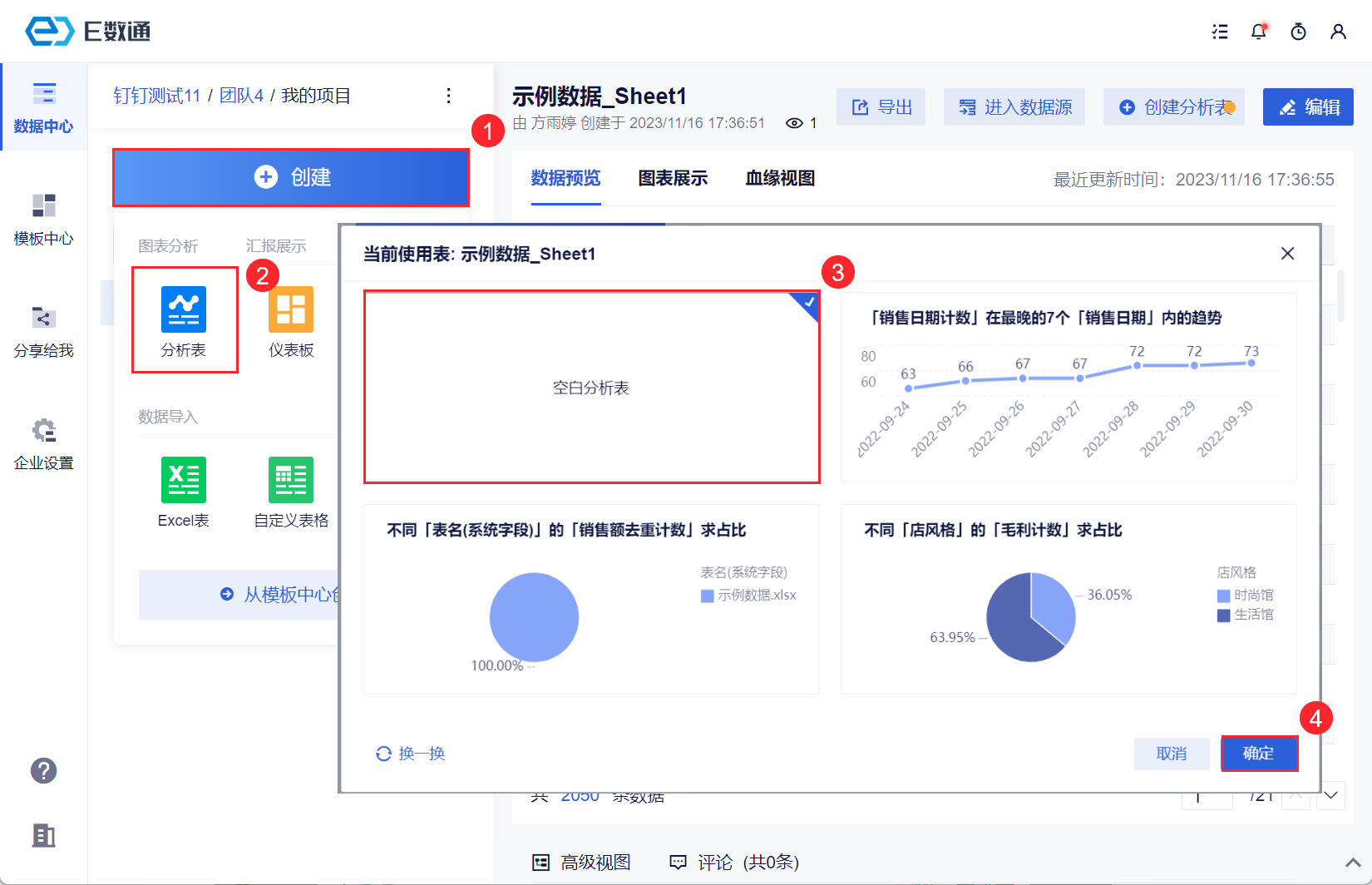1372x885 pixels.
Task: Open the help question mark icon
Action: click(x=43, y=770)
